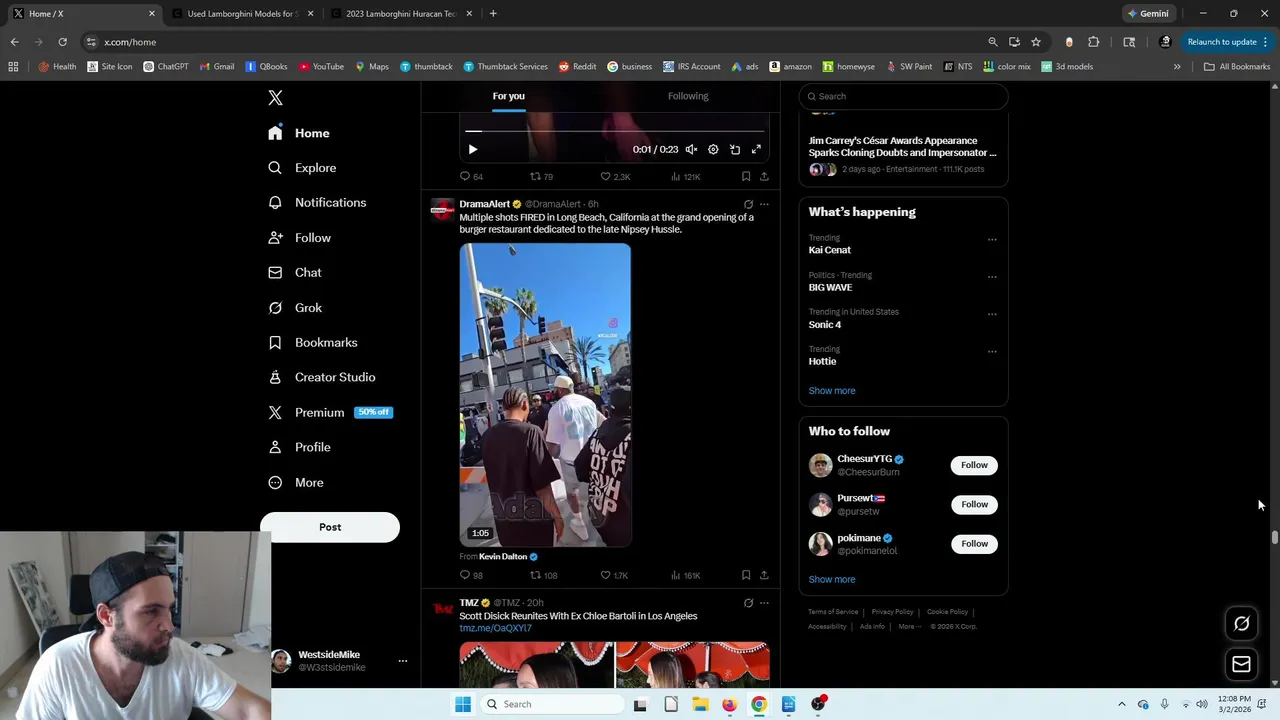Screen dimensions: 1280x720
Task: Enter fullscreen on the video
Action: (x=756, y=150)
